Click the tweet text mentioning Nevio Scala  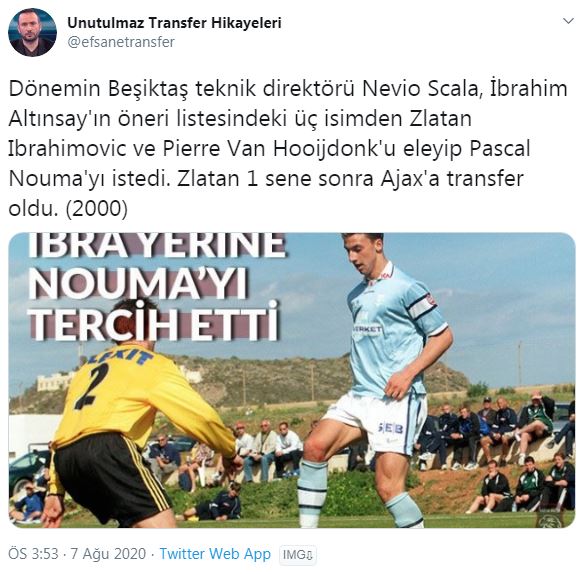pyautogui.click(x=288, y=89)
